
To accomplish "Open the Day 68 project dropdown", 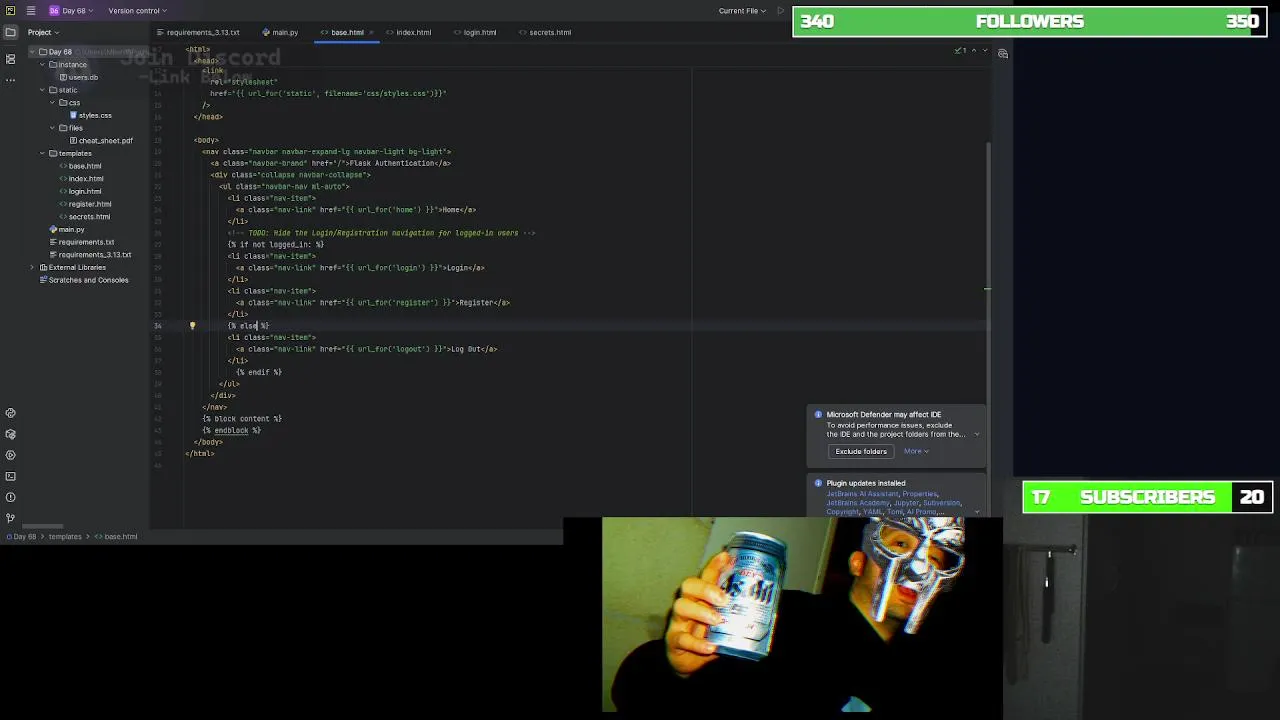I will pos(71,11).
